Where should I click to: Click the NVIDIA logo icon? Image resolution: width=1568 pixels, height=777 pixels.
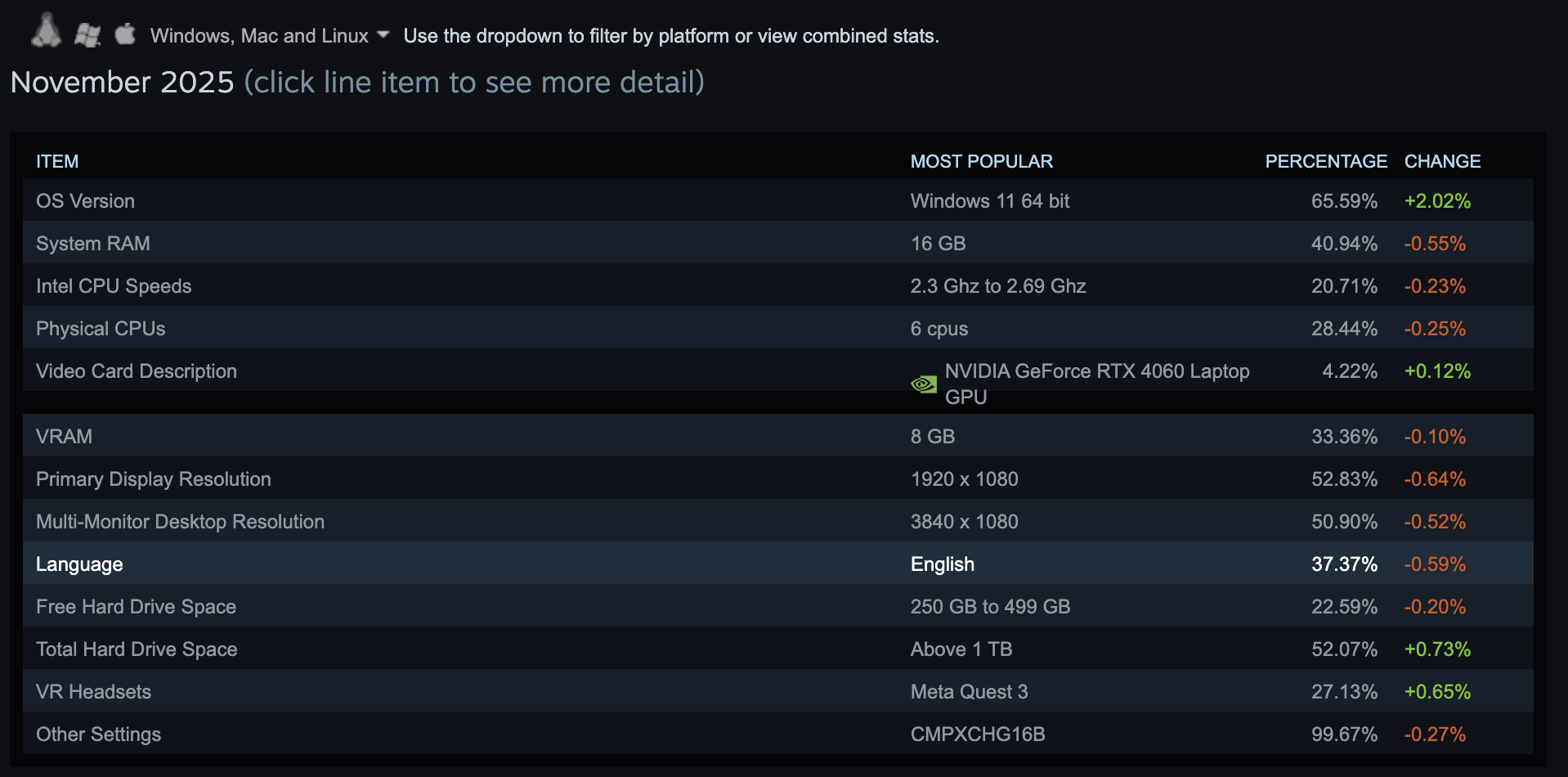(924, 384)
